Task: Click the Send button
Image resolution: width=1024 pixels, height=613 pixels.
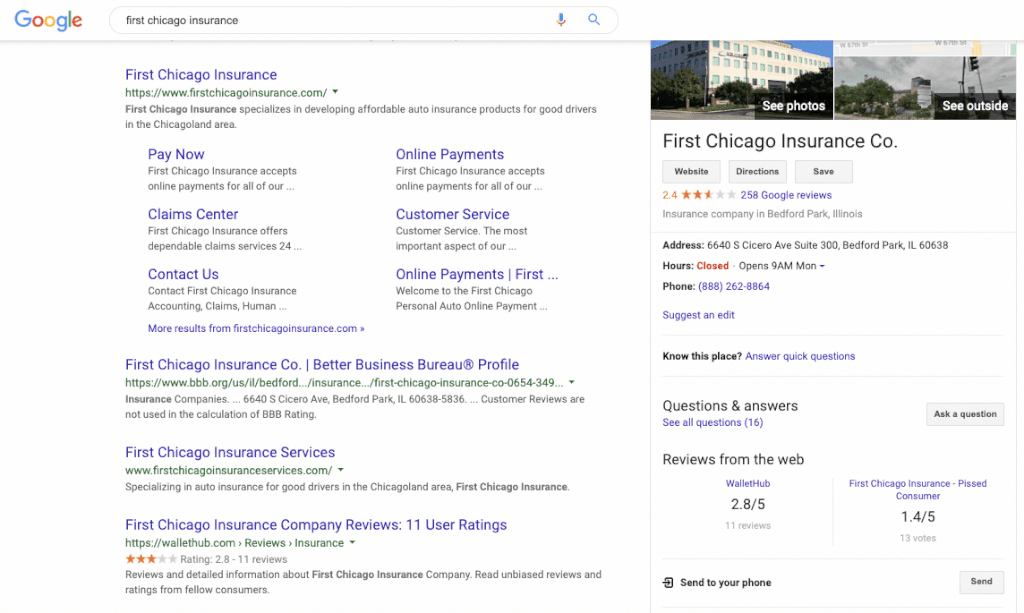Action: (981, 582)
